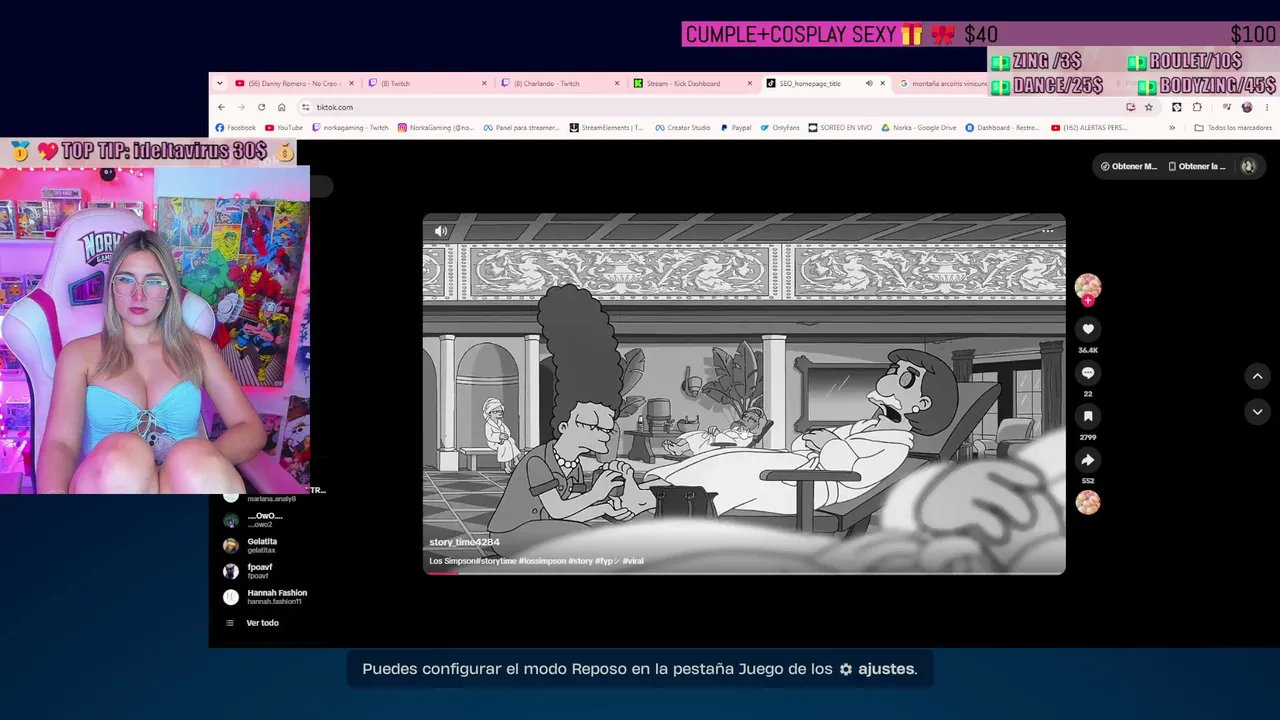The width and height of the screenshot is (1280, 720).
Task: Open the ALERTAS PERS... YouTube bookmark
Action: [1090, 128]
